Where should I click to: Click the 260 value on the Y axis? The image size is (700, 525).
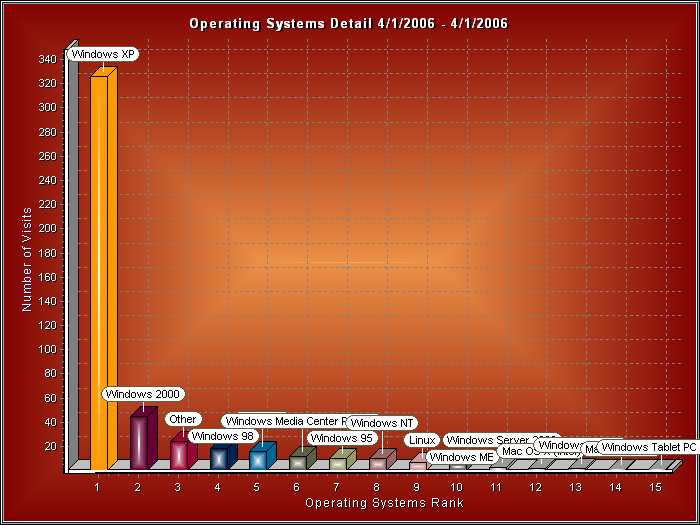coord(48,156)
